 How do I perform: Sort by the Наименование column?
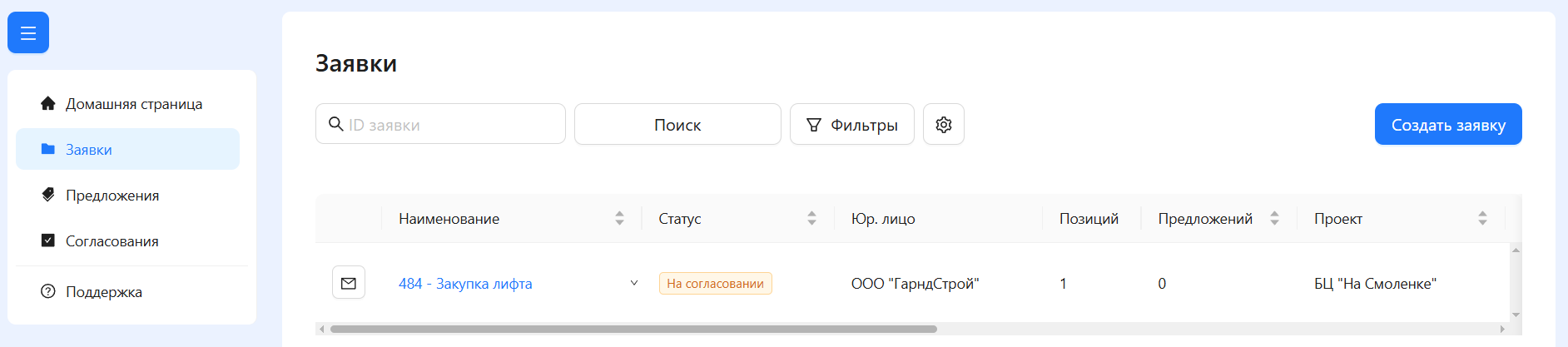point(619,218)
